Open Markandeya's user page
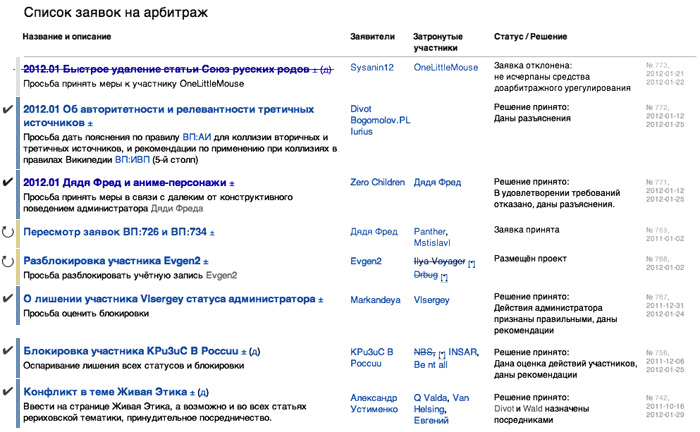The image size is (700, 432). click(378, 299)
